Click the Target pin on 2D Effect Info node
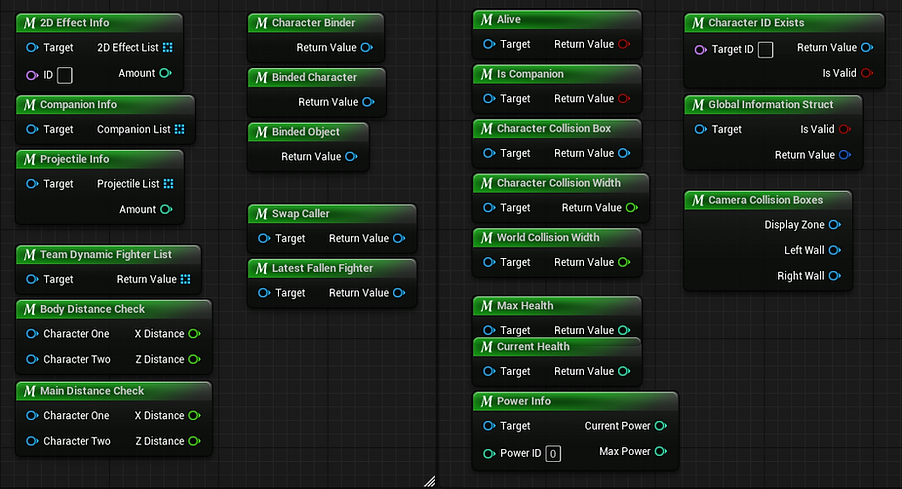Image resolution: width=902 pixels, height=489 pixels. coord(32,47)
